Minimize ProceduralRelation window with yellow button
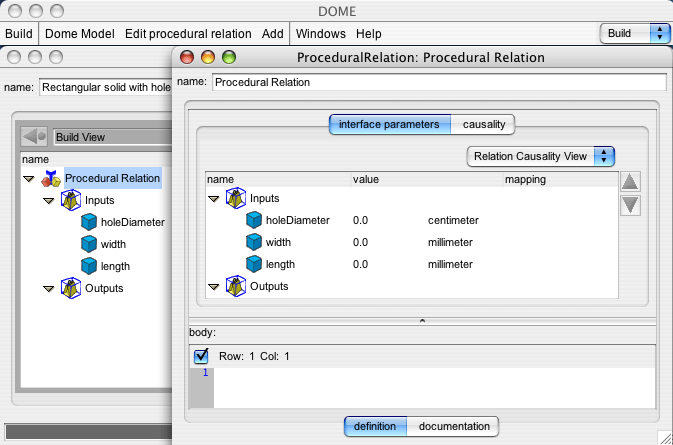 tap(208, 57)
